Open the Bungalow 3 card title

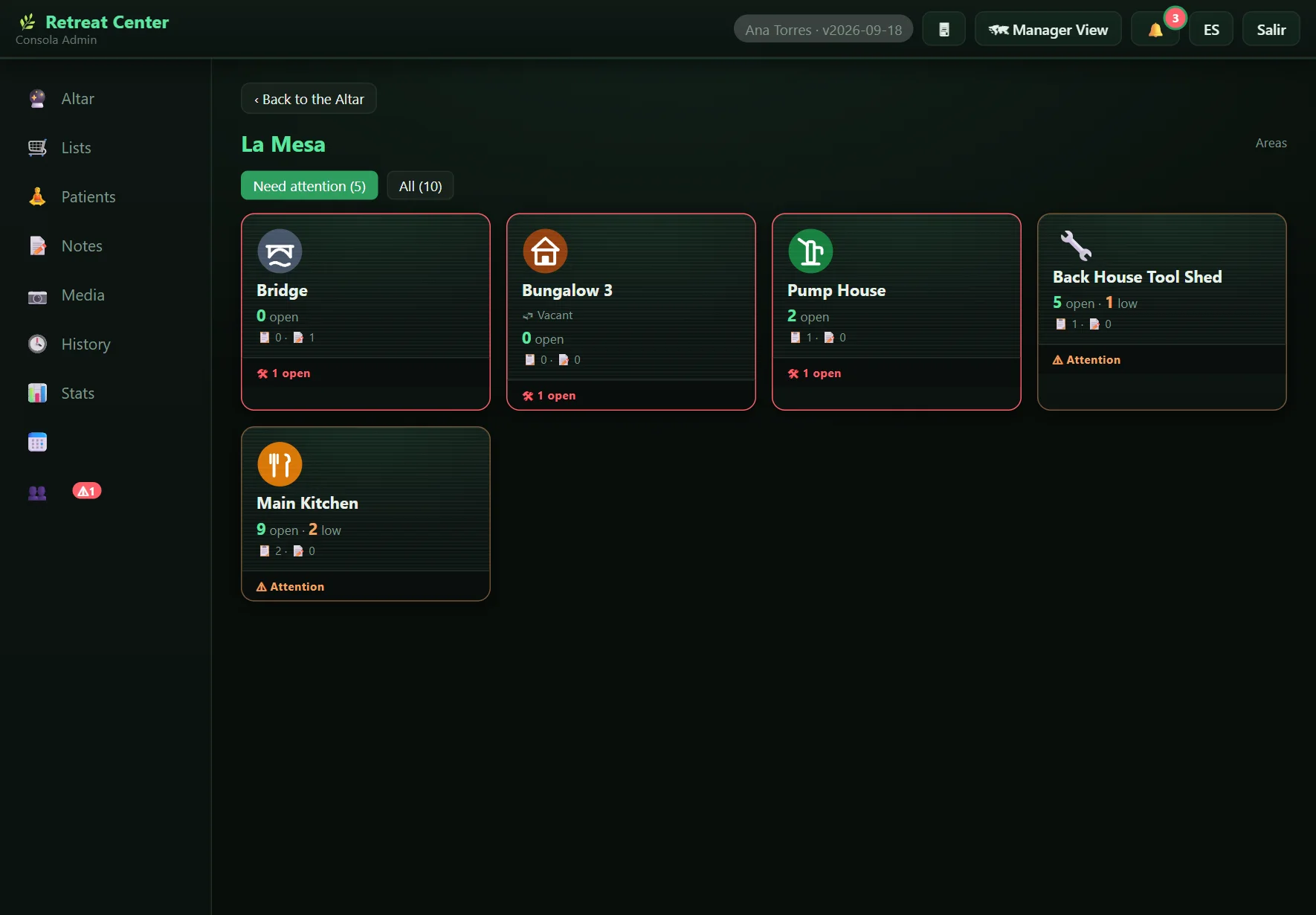click(x=567, y=291)
